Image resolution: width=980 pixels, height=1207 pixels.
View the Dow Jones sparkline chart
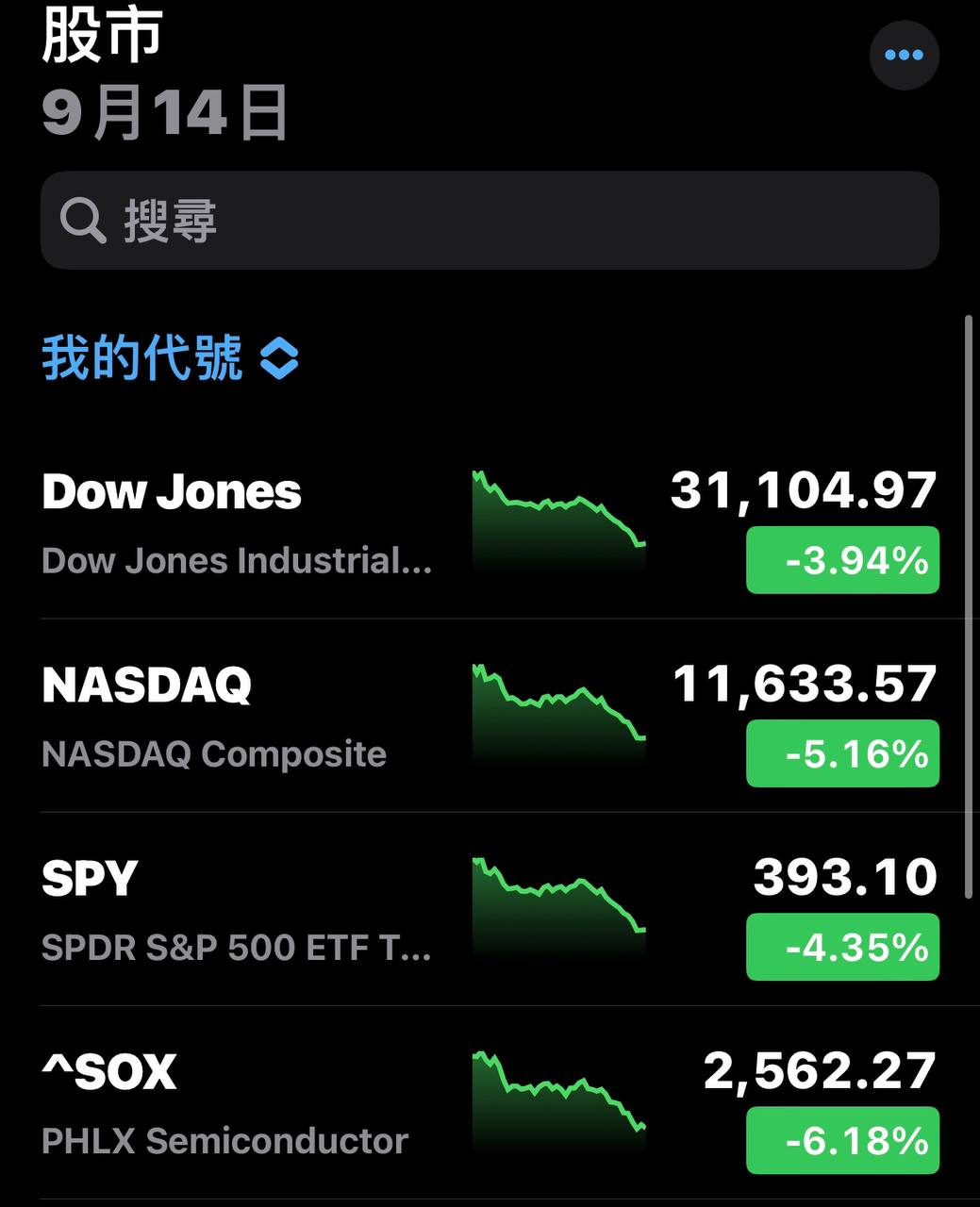[559, 521]
